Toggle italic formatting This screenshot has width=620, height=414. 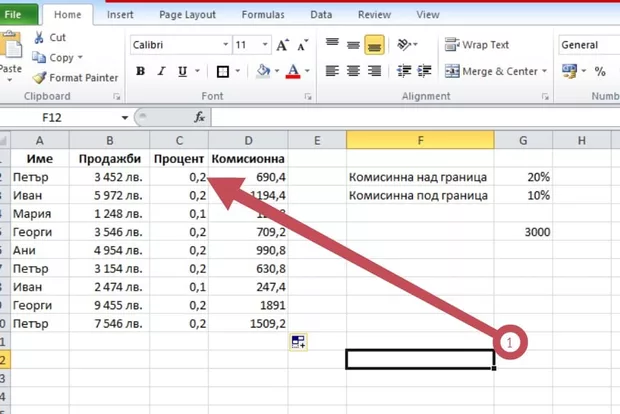point(161,72)
